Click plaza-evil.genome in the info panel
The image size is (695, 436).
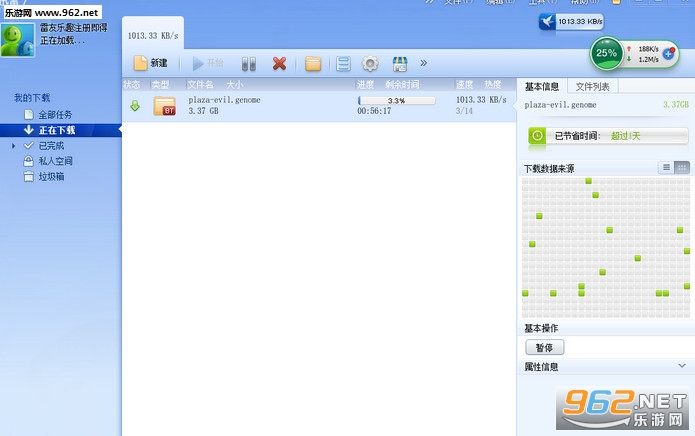click(560, 105)
